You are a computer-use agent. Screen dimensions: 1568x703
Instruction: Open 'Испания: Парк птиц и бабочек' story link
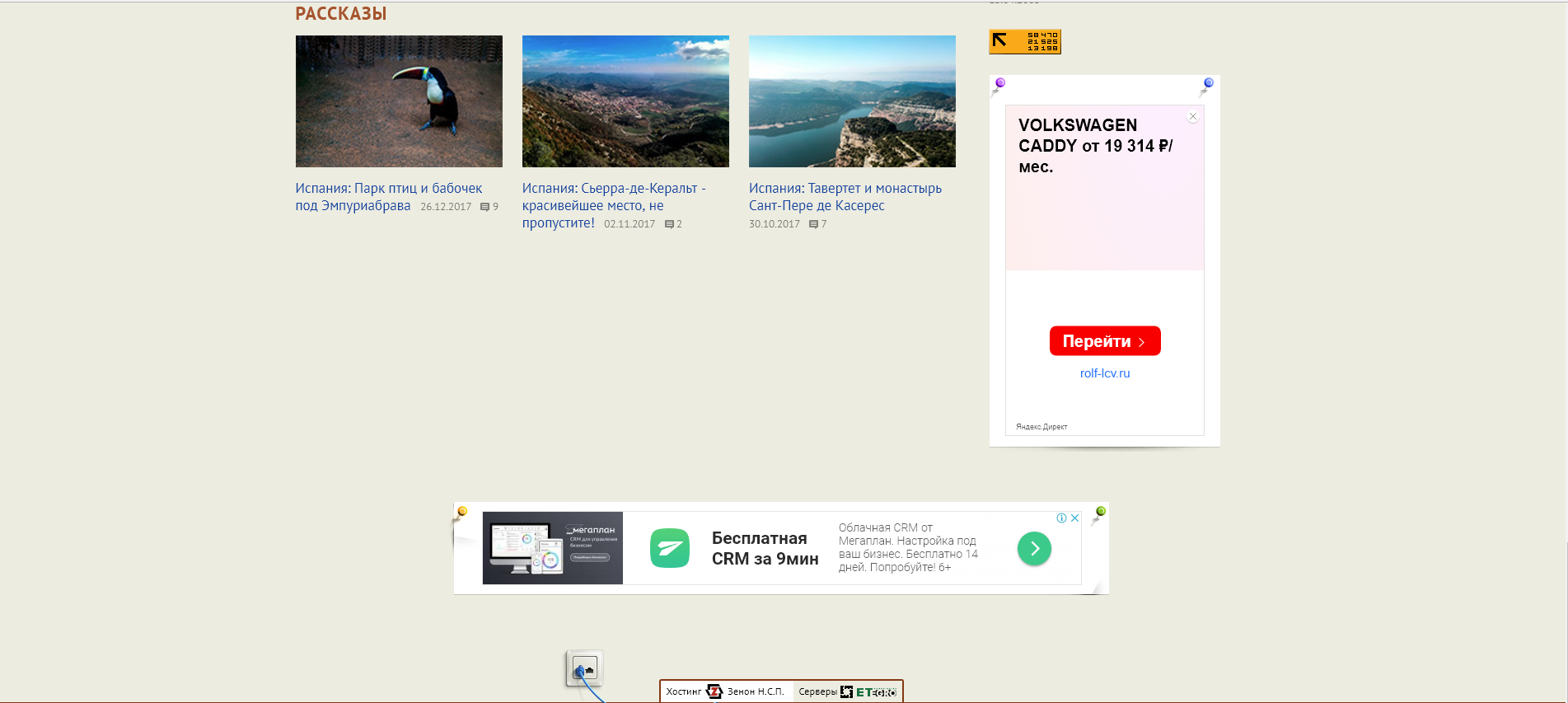click(388, 189)
